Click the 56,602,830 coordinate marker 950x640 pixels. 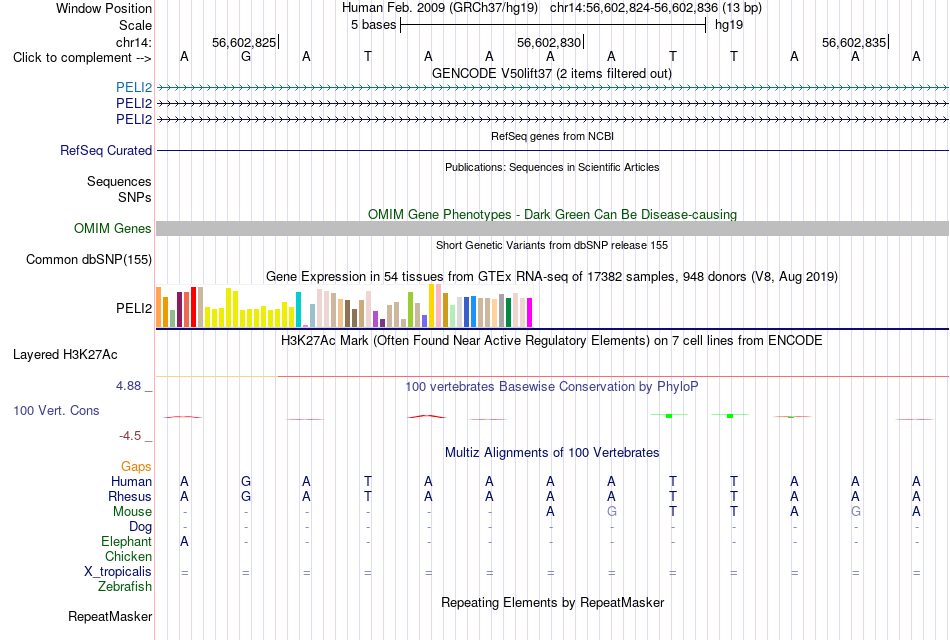click(550, 42)
